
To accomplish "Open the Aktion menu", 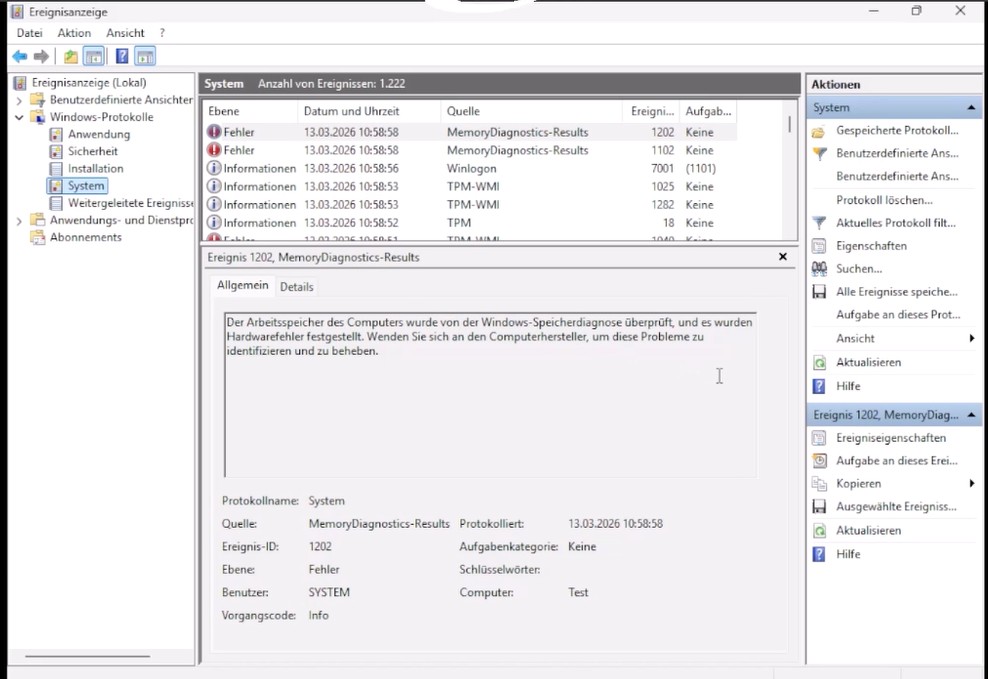I will [74, 33].
